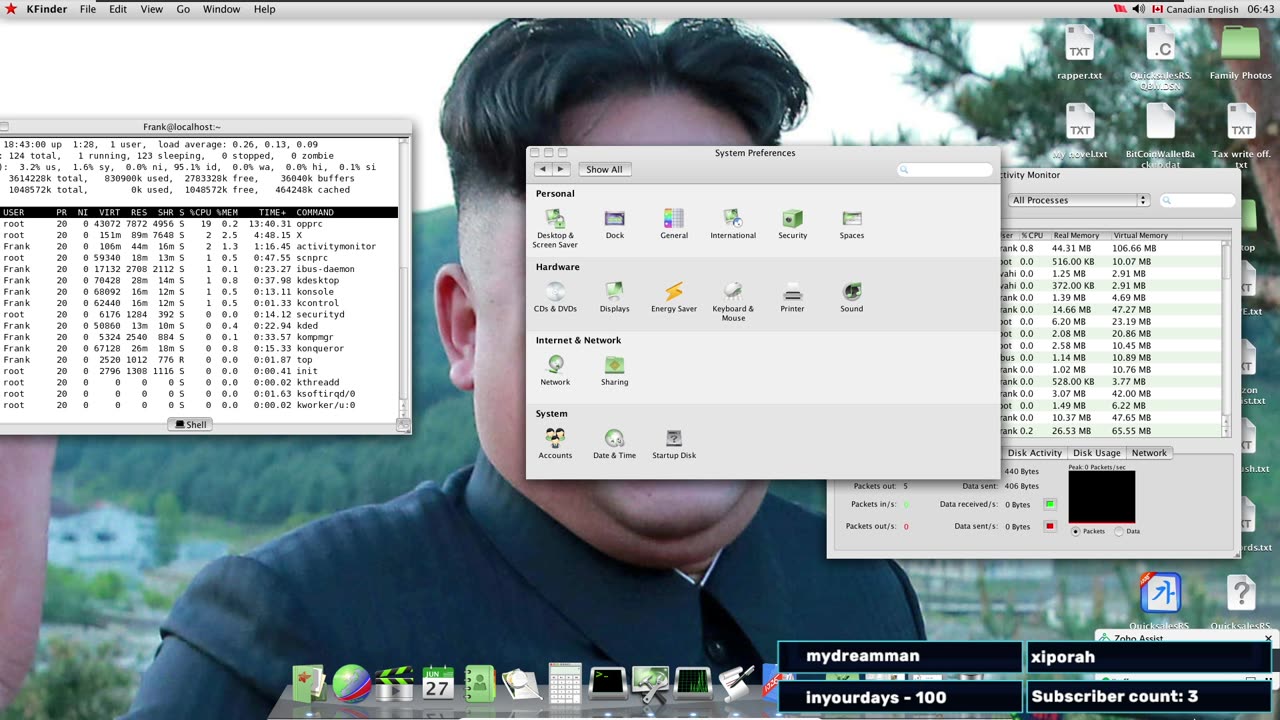
Task: Open Energy Saver preferences
Action: coord(674,297)
